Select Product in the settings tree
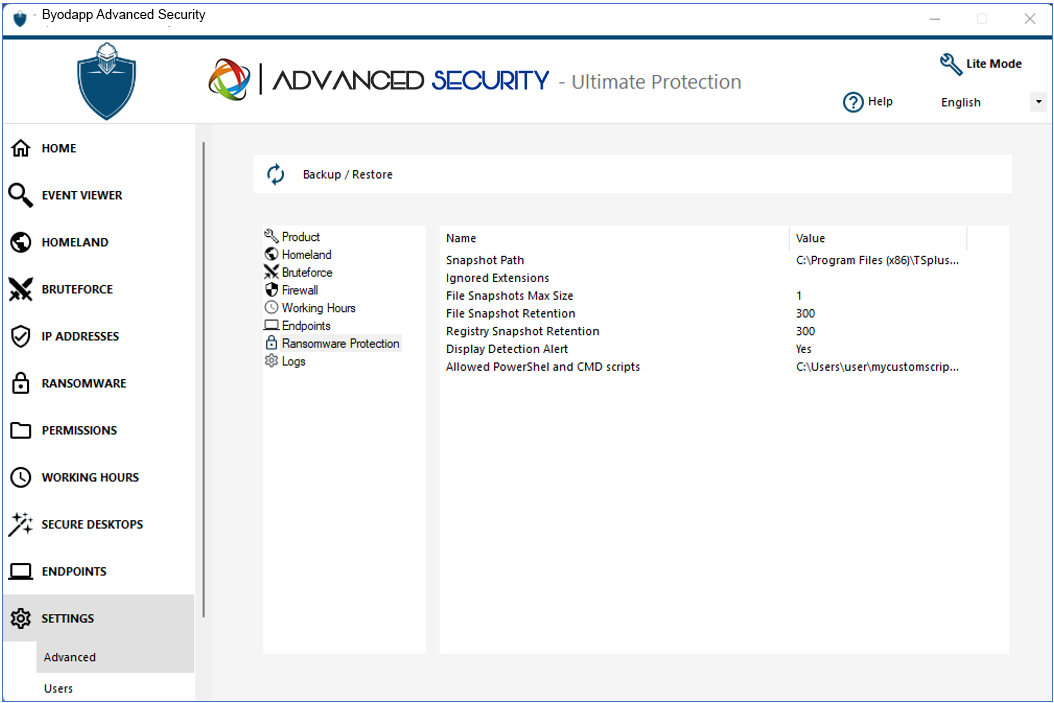The image size is (1054, 703). (x=300, y=237)
